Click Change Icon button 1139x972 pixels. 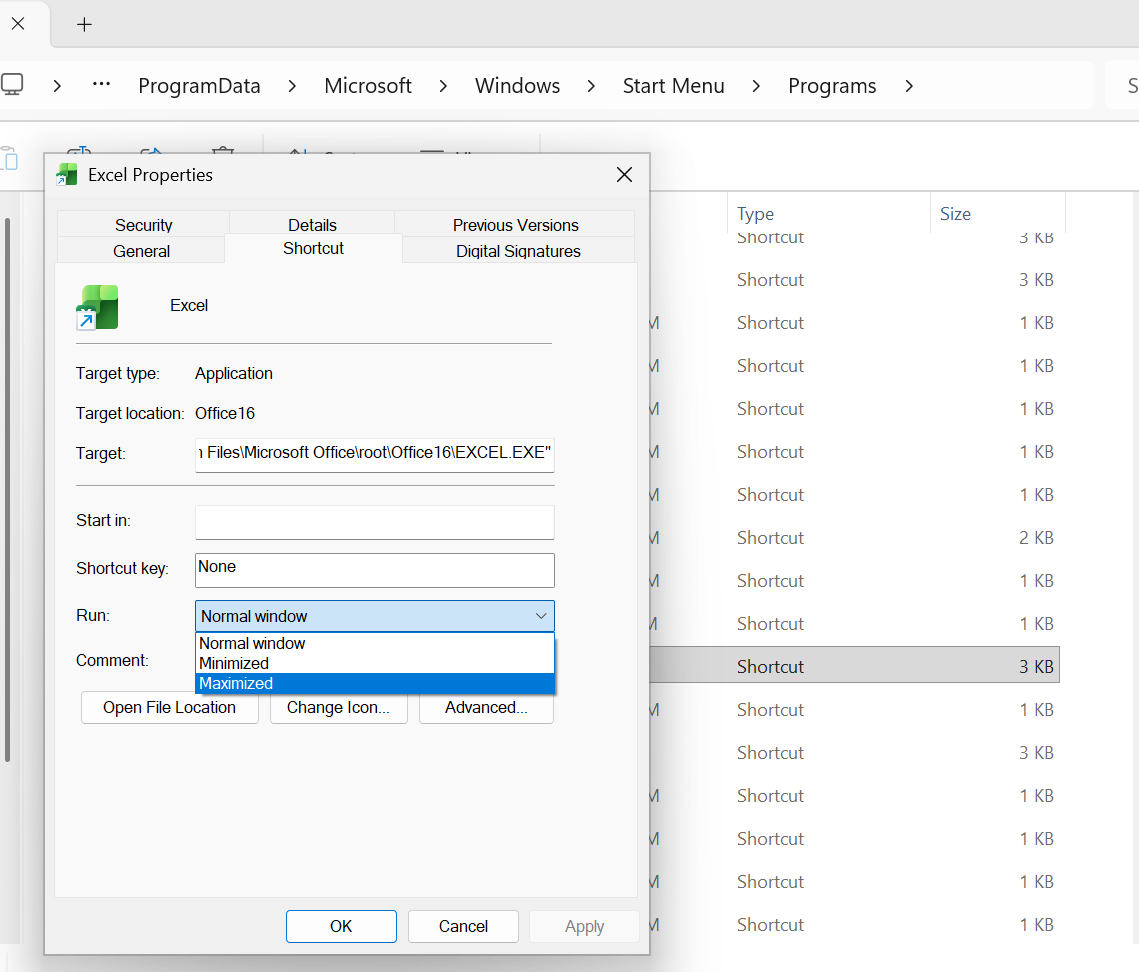[x=339, y=708]
